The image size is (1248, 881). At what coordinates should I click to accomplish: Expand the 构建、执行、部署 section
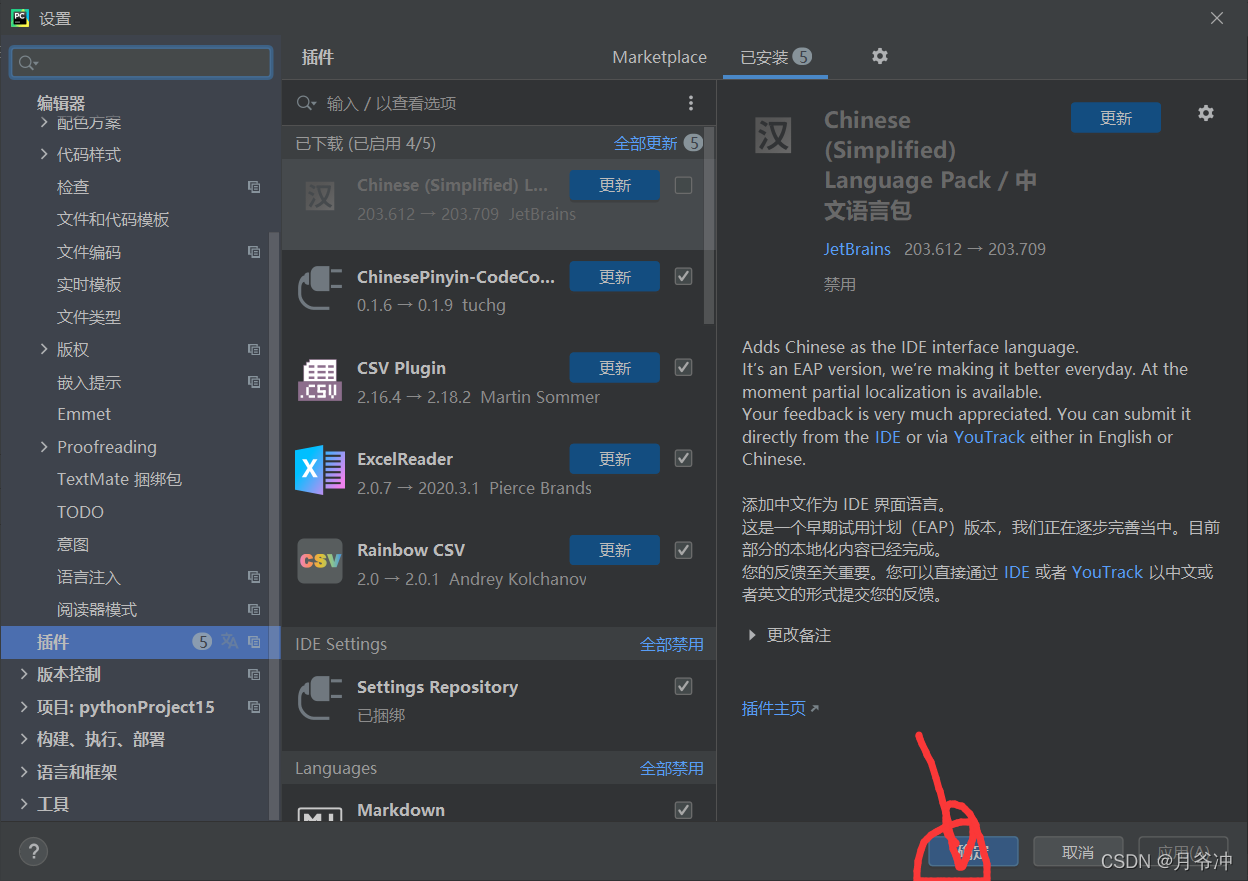24,740
